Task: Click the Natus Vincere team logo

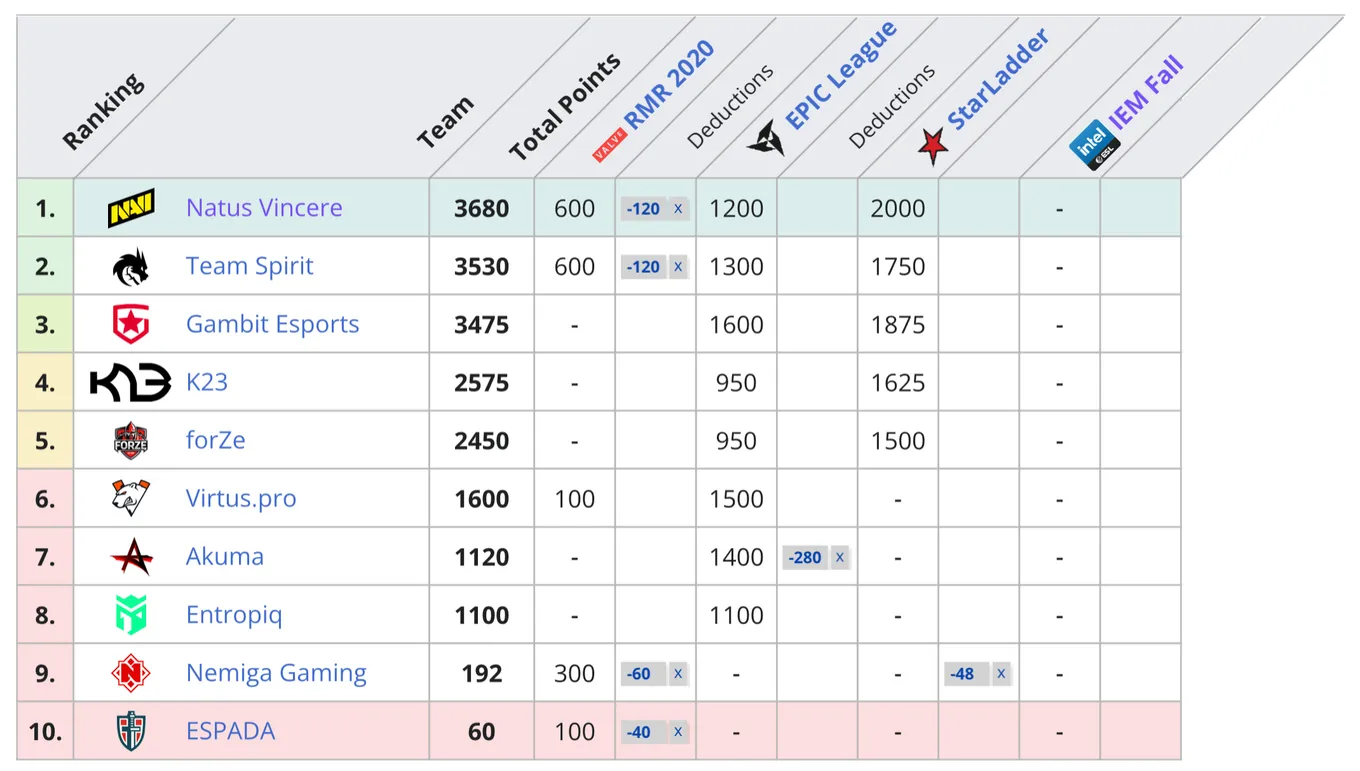Action: tap(131, 208)
